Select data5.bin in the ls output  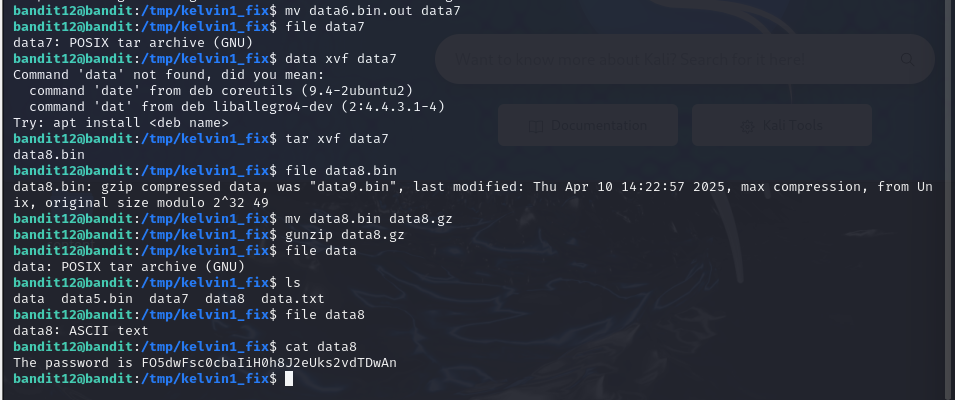tap(97, 299)
